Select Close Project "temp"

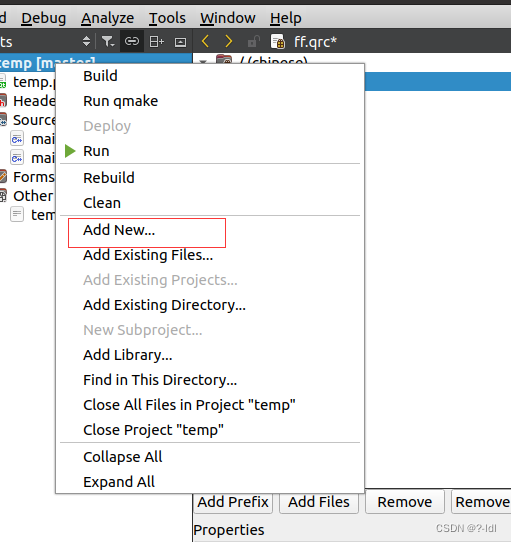click(210, 430)
